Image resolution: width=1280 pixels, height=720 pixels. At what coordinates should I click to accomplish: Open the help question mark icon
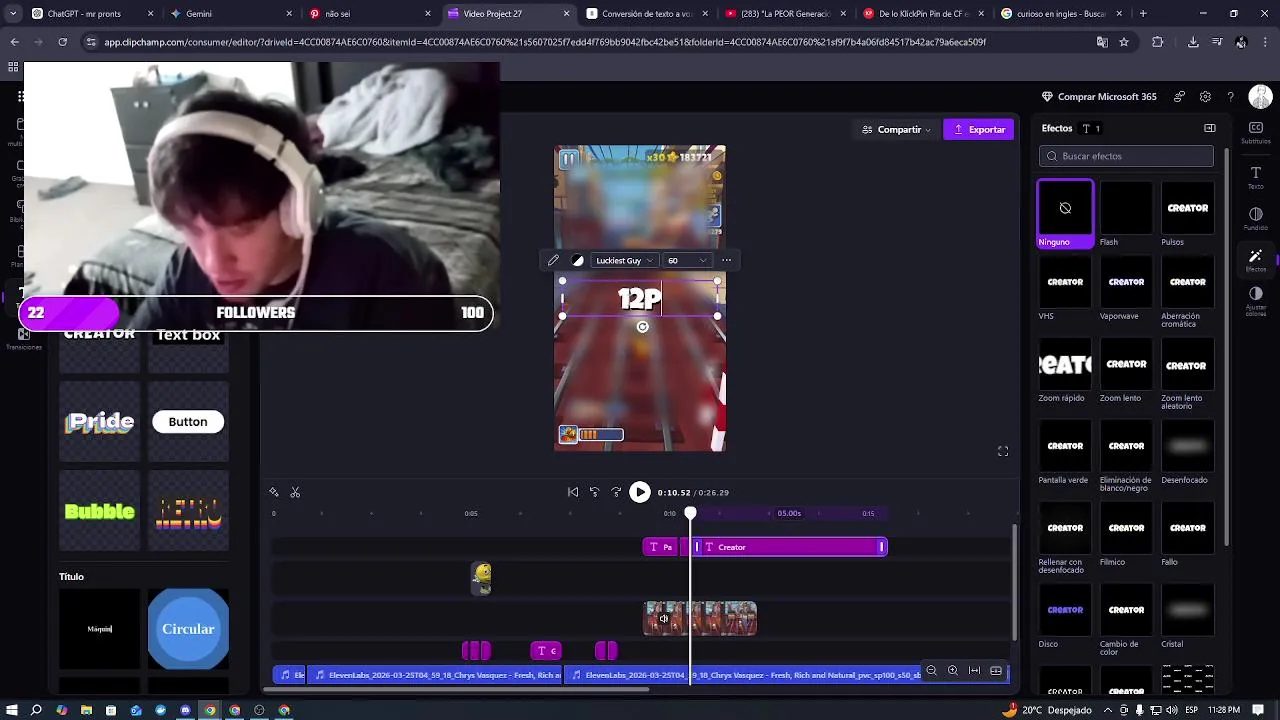[x=1230, y=97]
